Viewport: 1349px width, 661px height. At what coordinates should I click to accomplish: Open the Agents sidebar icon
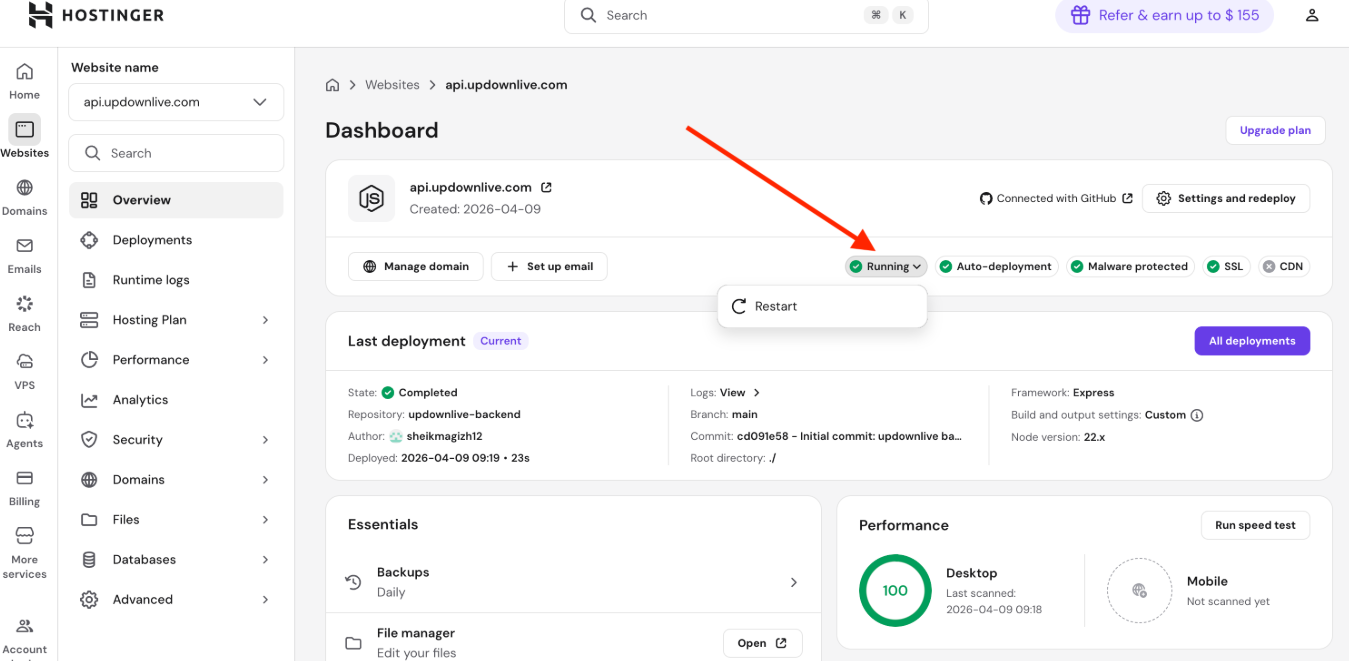pos(24,428)
